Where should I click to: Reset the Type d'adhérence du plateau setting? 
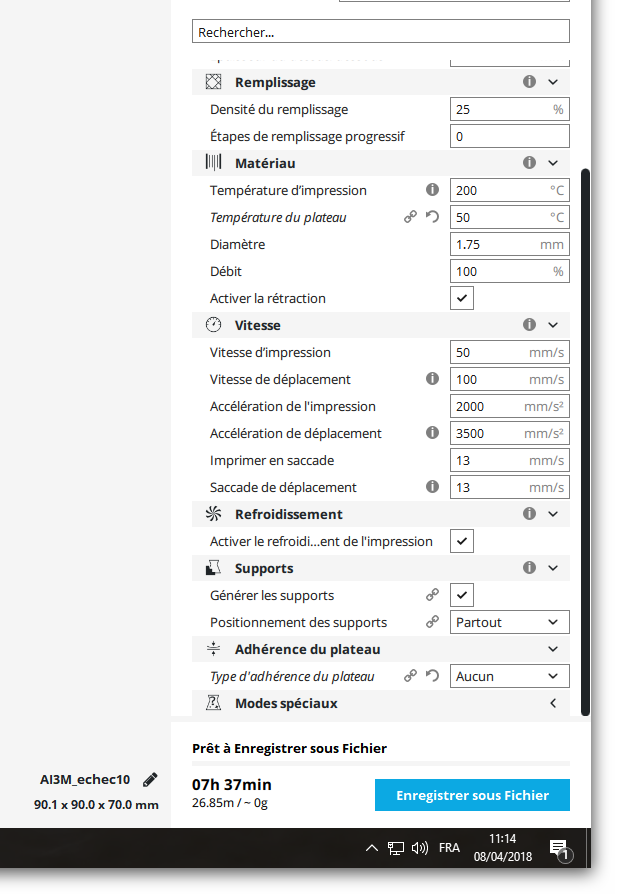pyautogui.click(x=433, y=676)
